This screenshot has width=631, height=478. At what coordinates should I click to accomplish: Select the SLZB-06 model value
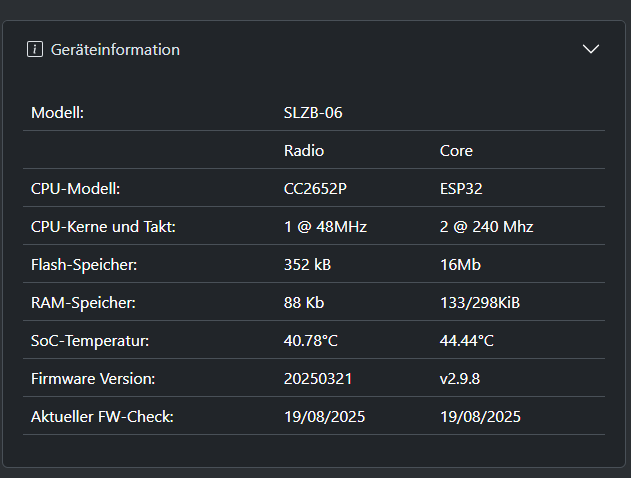coord(313,113)
